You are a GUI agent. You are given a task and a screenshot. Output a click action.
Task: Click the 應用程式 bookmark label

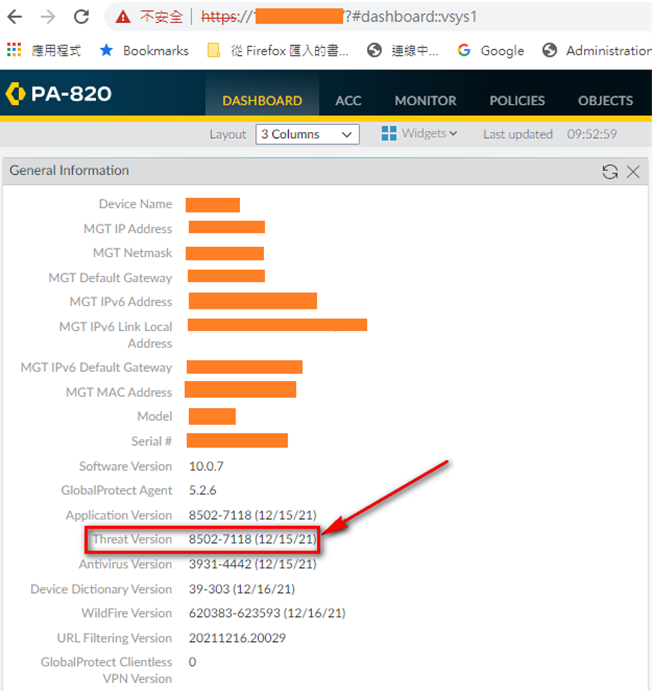click(56, 51)
